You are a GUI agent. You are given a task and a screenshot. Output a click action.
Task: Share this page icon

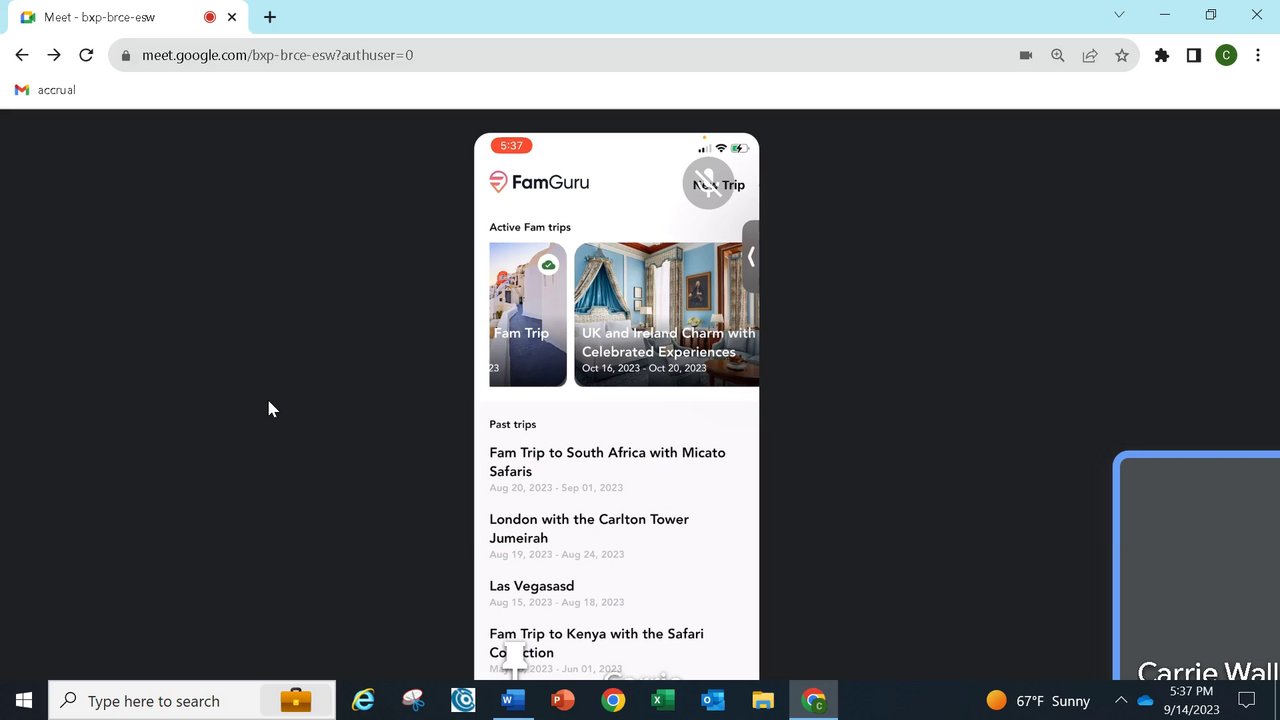1090,56
